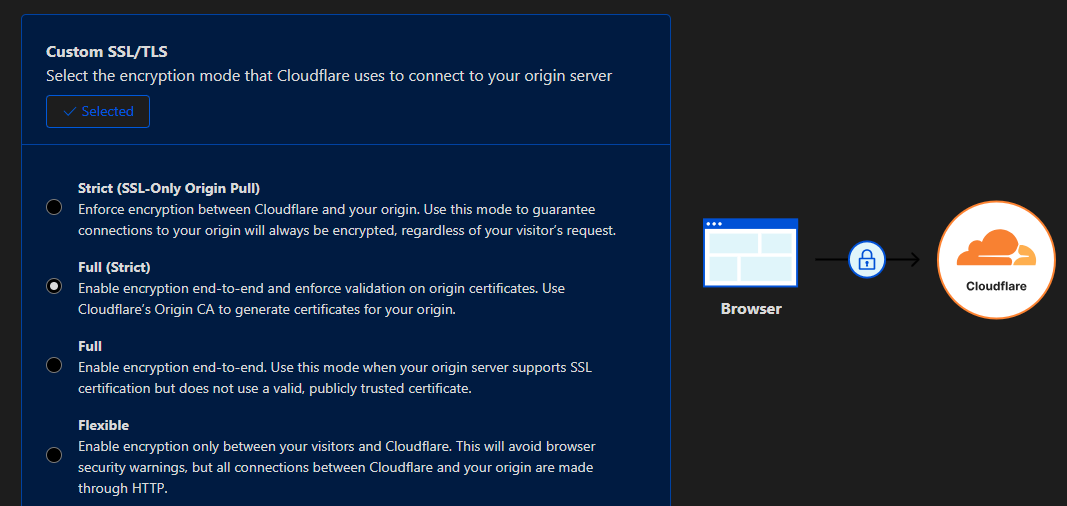Viewport: 1067px width, 506px height.
Task: Click the Cloudflare caption inside the circle
Action: tap(996, 286)
